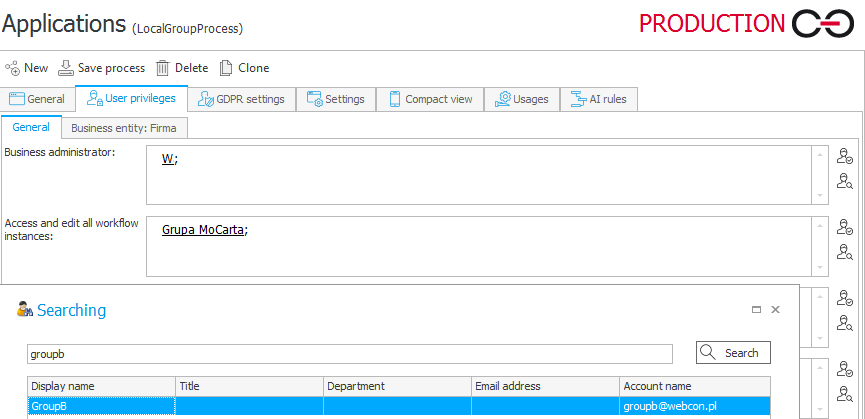The height and width of the screenshot is (419, 865).
Task: Maximize the Searching dialog
Action: click(x=756, y=310)
